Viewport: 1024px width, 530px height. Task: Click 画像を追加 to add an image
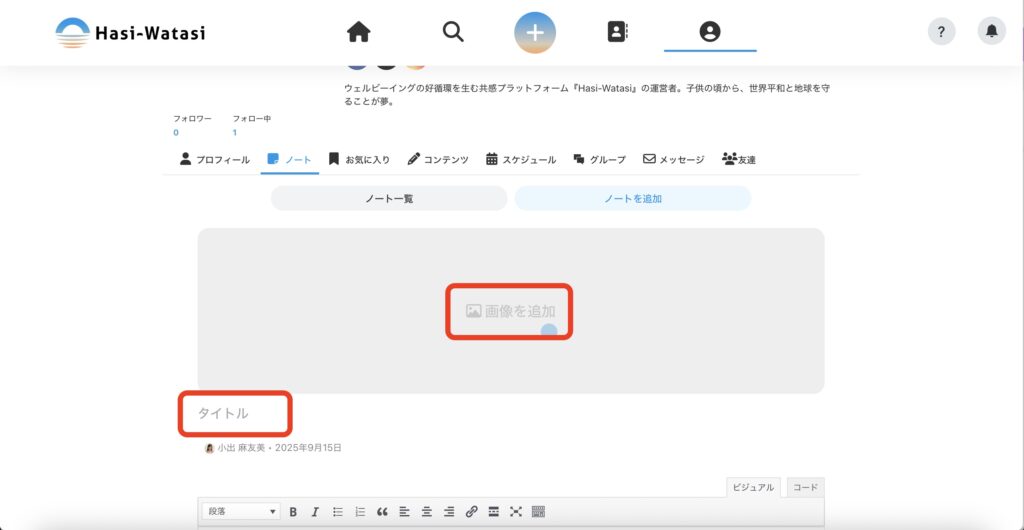[510, 311]
